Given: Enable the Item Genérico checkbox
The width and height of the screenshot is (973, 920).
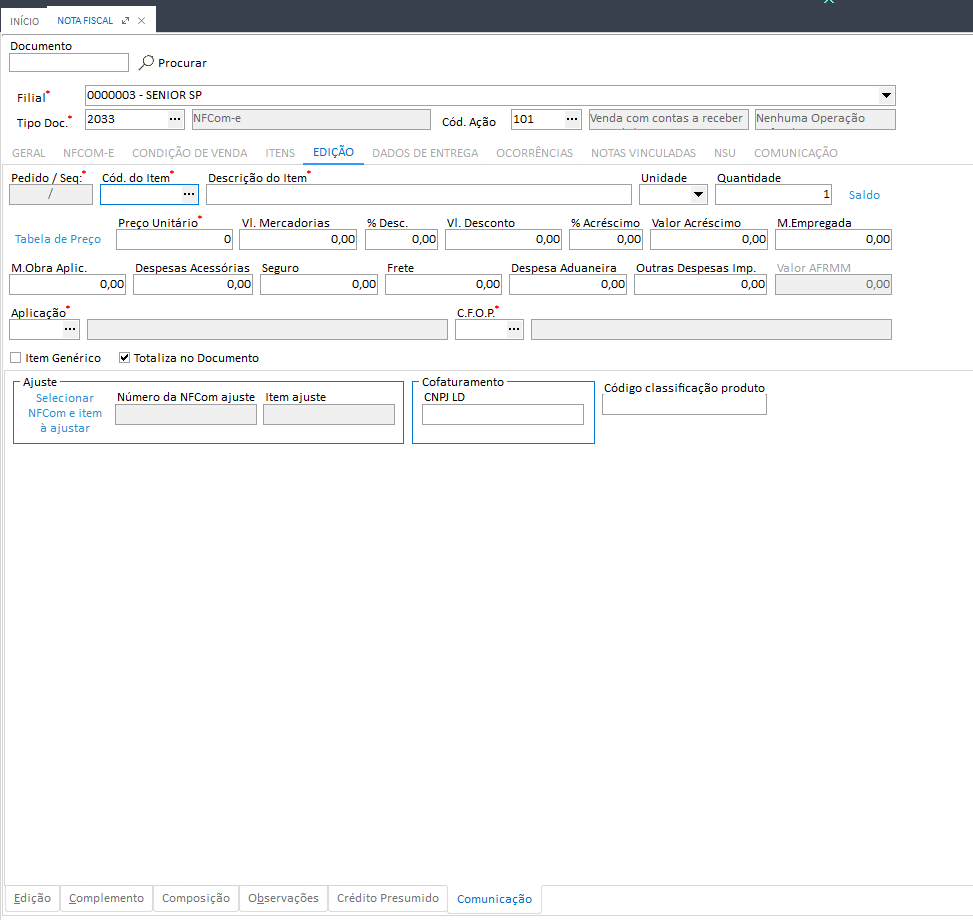Looking at the screenshot, I should point(16,358).
